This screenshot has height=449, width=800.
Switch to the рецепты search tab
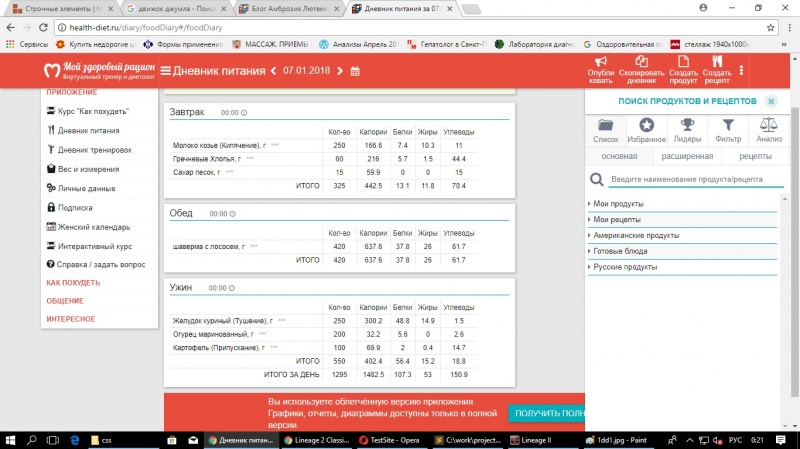[x=755, y=157]
